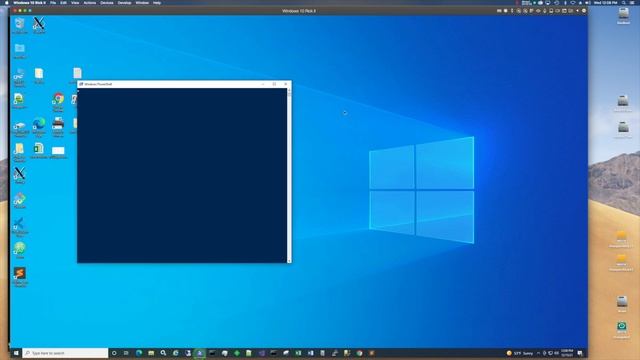Open Google Chrome from the taskbar
The image size is (640, 360).
point(360,353)
